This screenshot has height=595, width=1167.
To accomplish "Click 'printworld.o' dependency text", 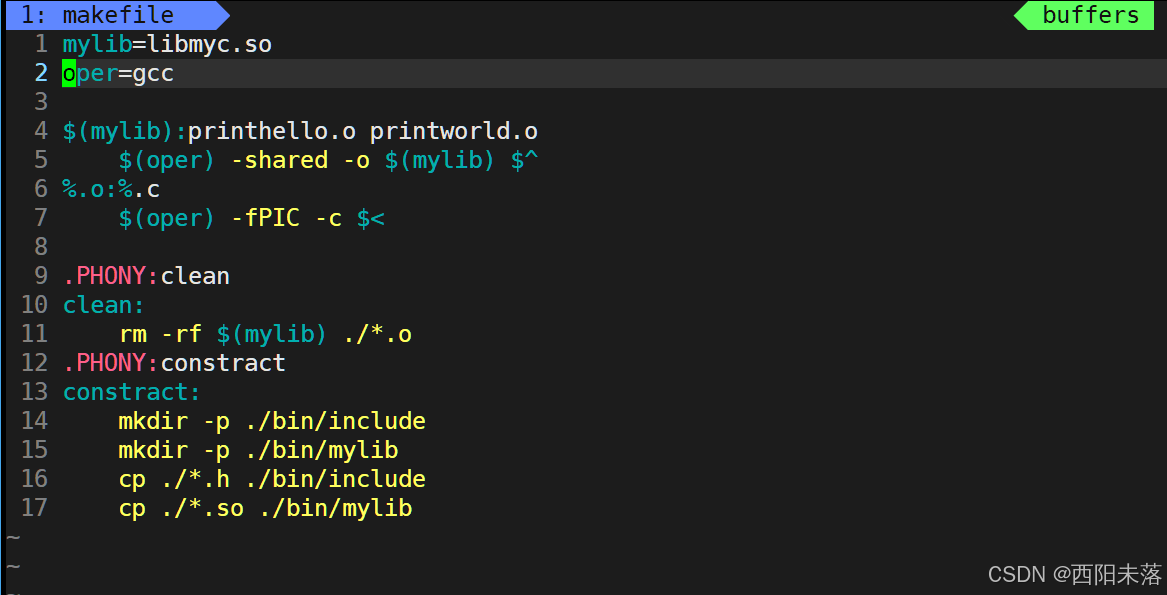I will (453, 131).
